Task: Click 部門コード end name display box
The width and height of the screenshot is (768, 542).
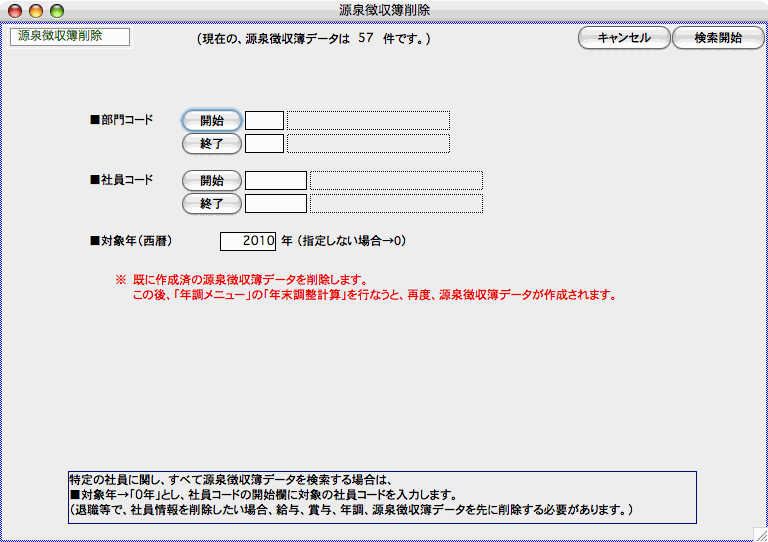Action: pyautogui.click(x=368, y=143)
